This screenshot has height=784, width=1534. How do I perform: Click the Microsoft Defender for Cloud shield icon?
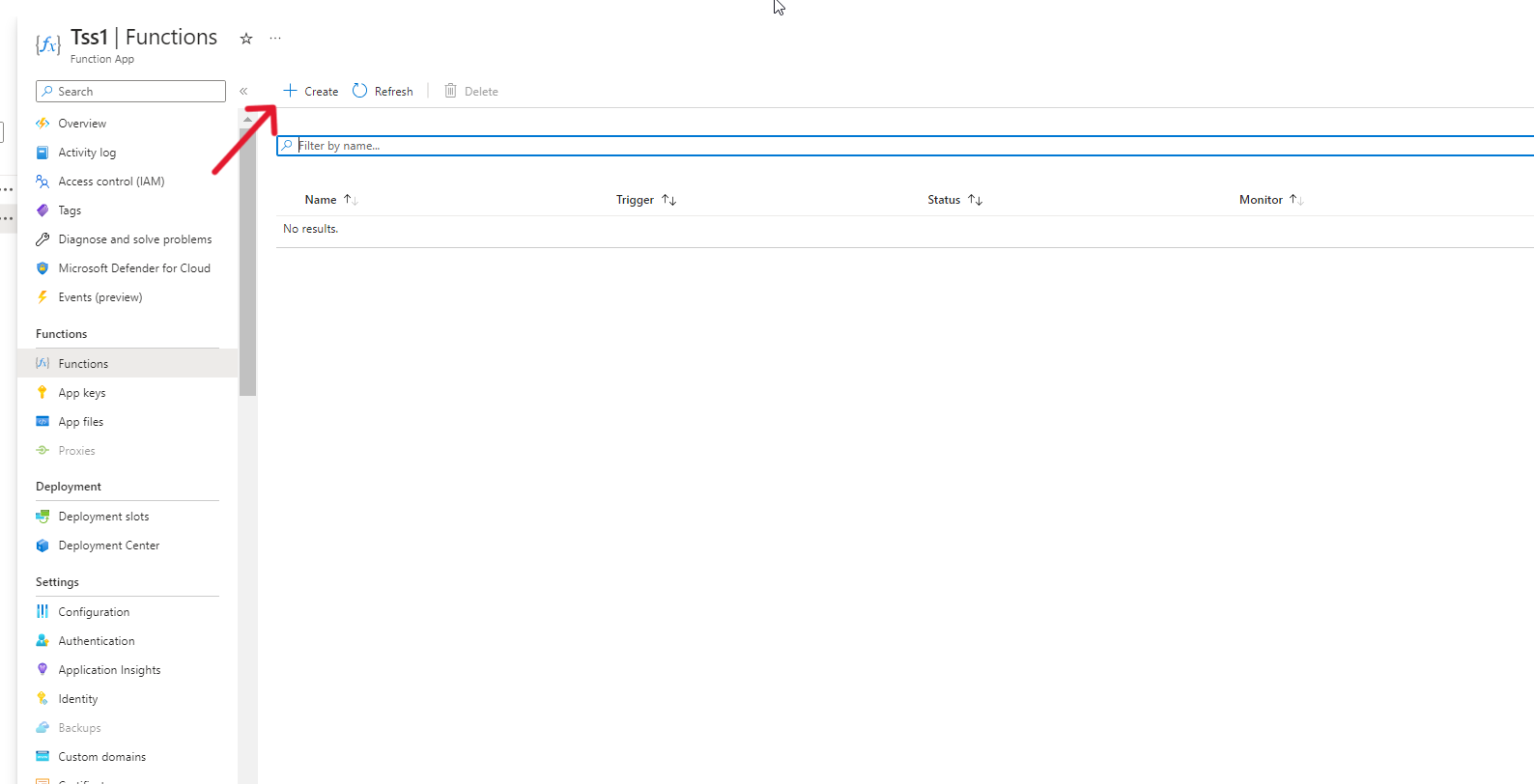coord(43,268)
